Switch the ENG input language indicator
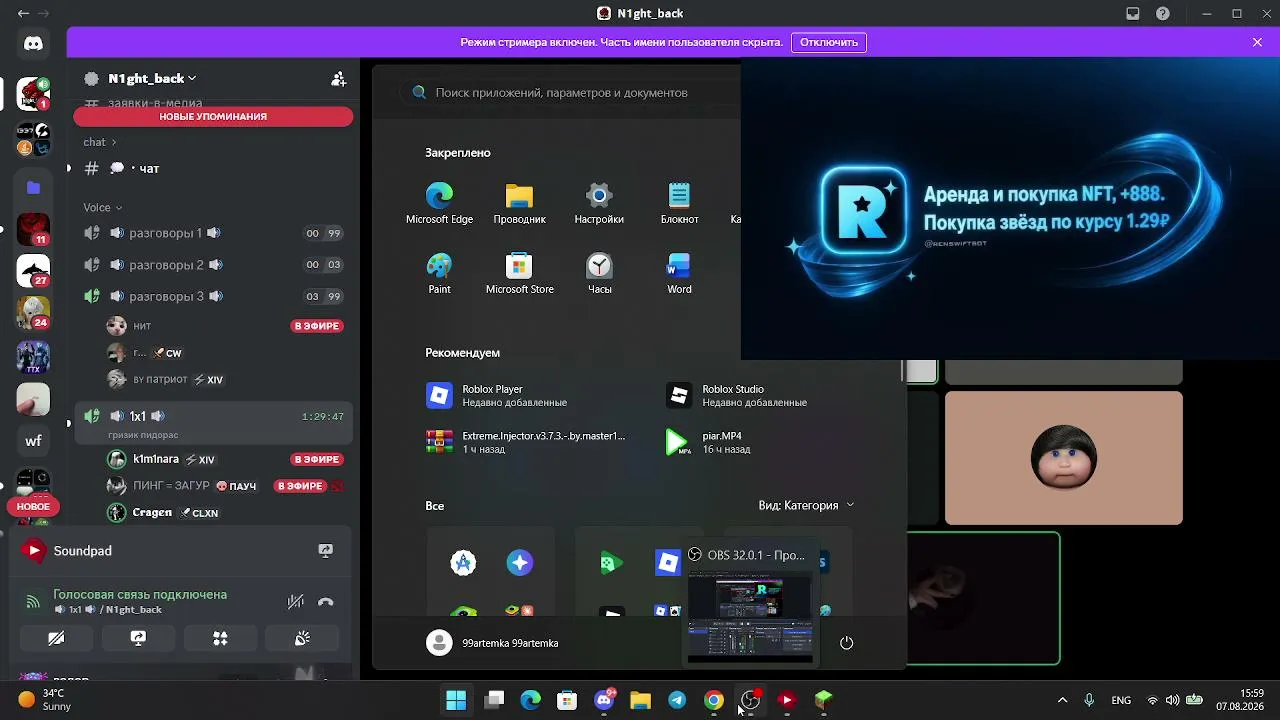 point(1121,700)
